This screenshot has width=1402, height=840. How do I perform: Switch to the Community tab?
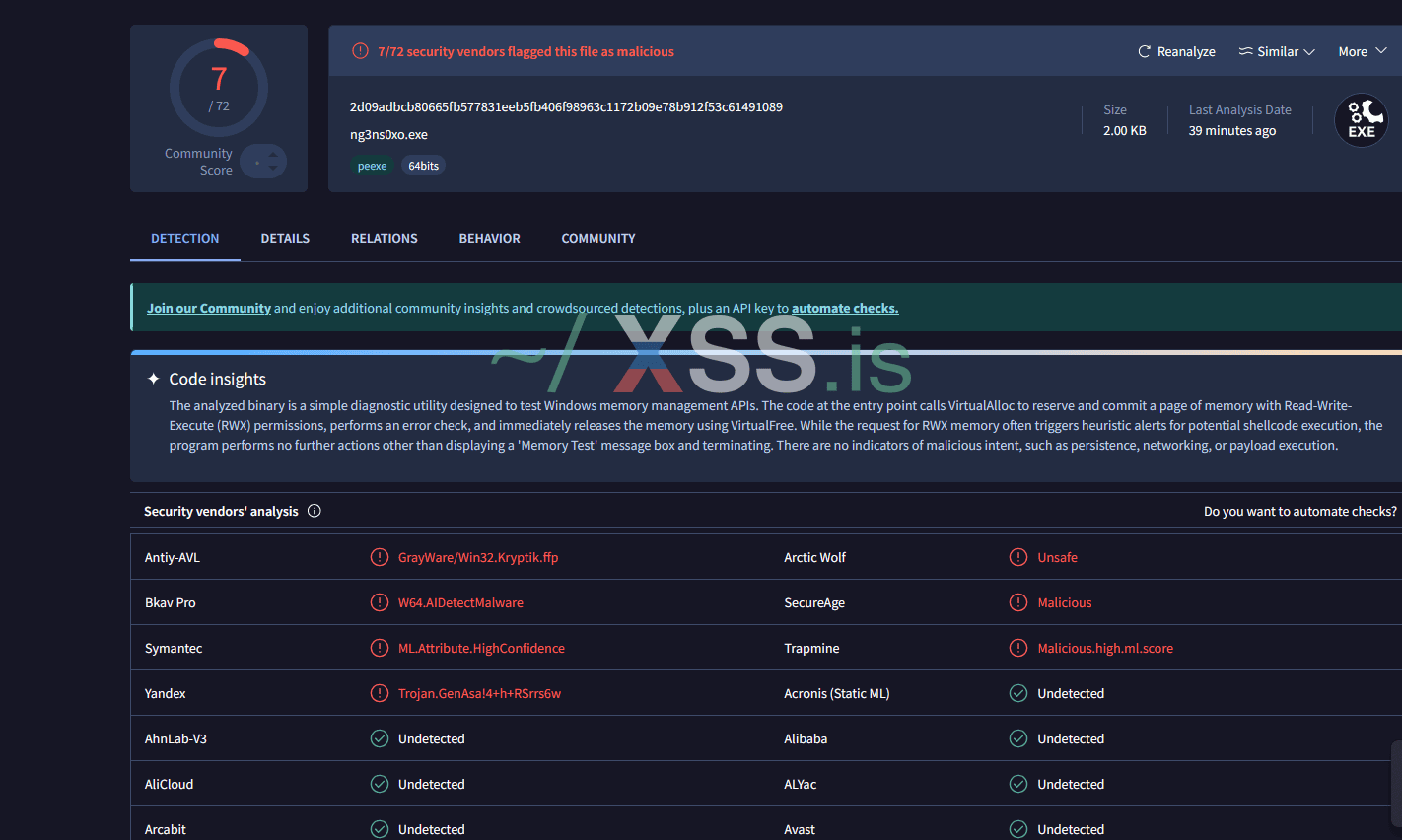tap(598, 238)
